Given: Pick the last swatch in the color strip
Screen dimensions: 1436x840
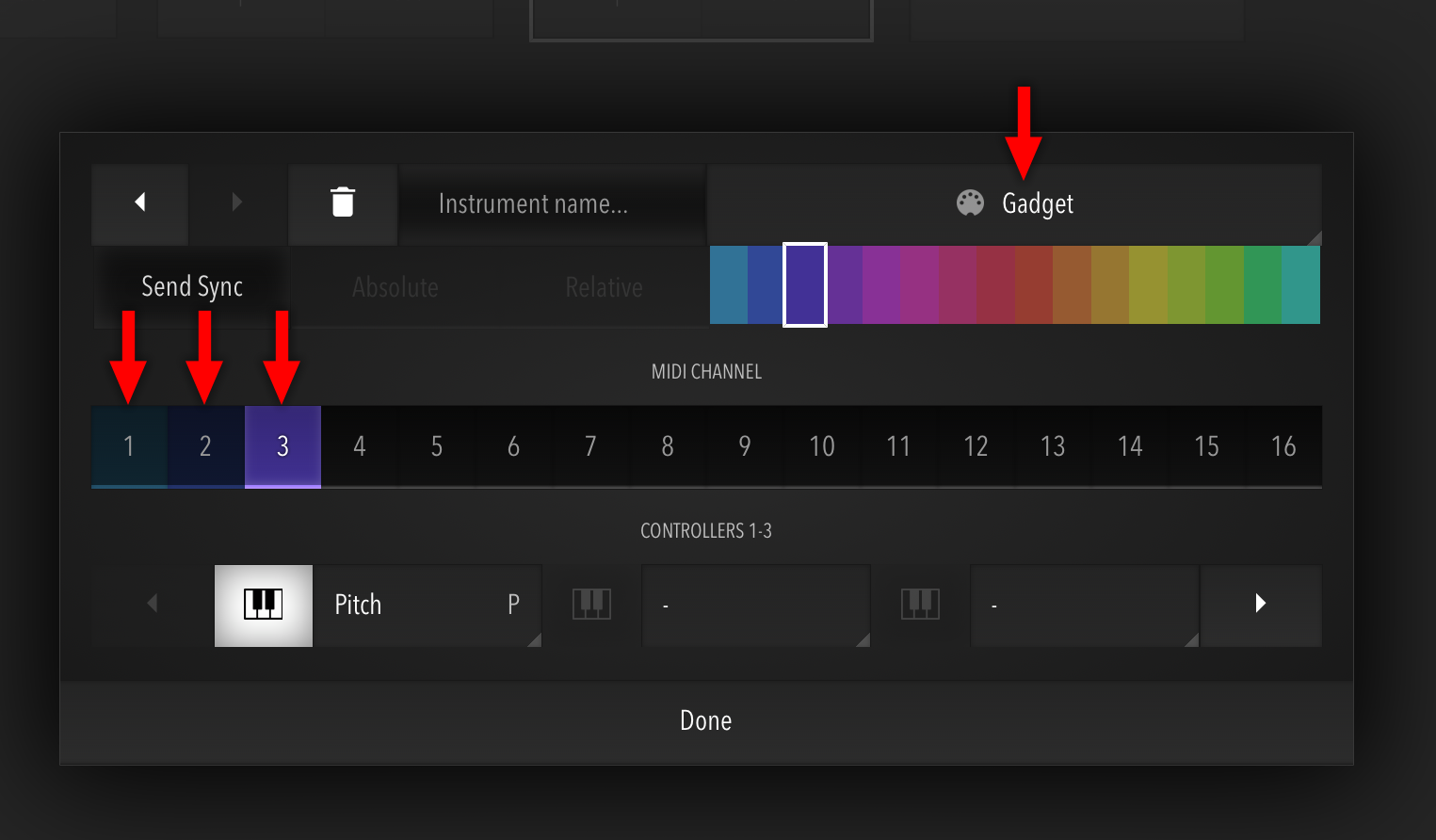Looking at the screenshot, I should click(x=1301, y=285).
